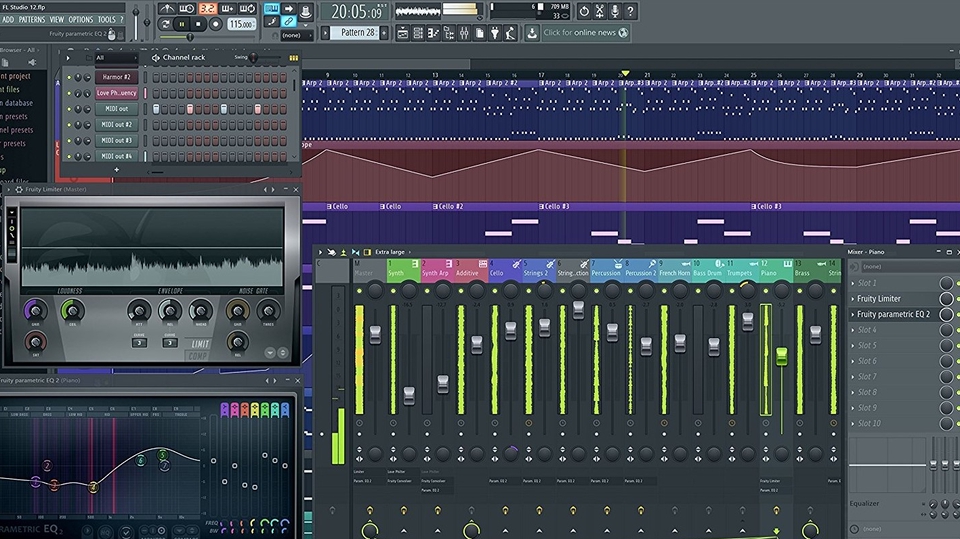Mute the Harmor #2 channel green light
This screenshot has height=539, width=960.
point(69,78)
